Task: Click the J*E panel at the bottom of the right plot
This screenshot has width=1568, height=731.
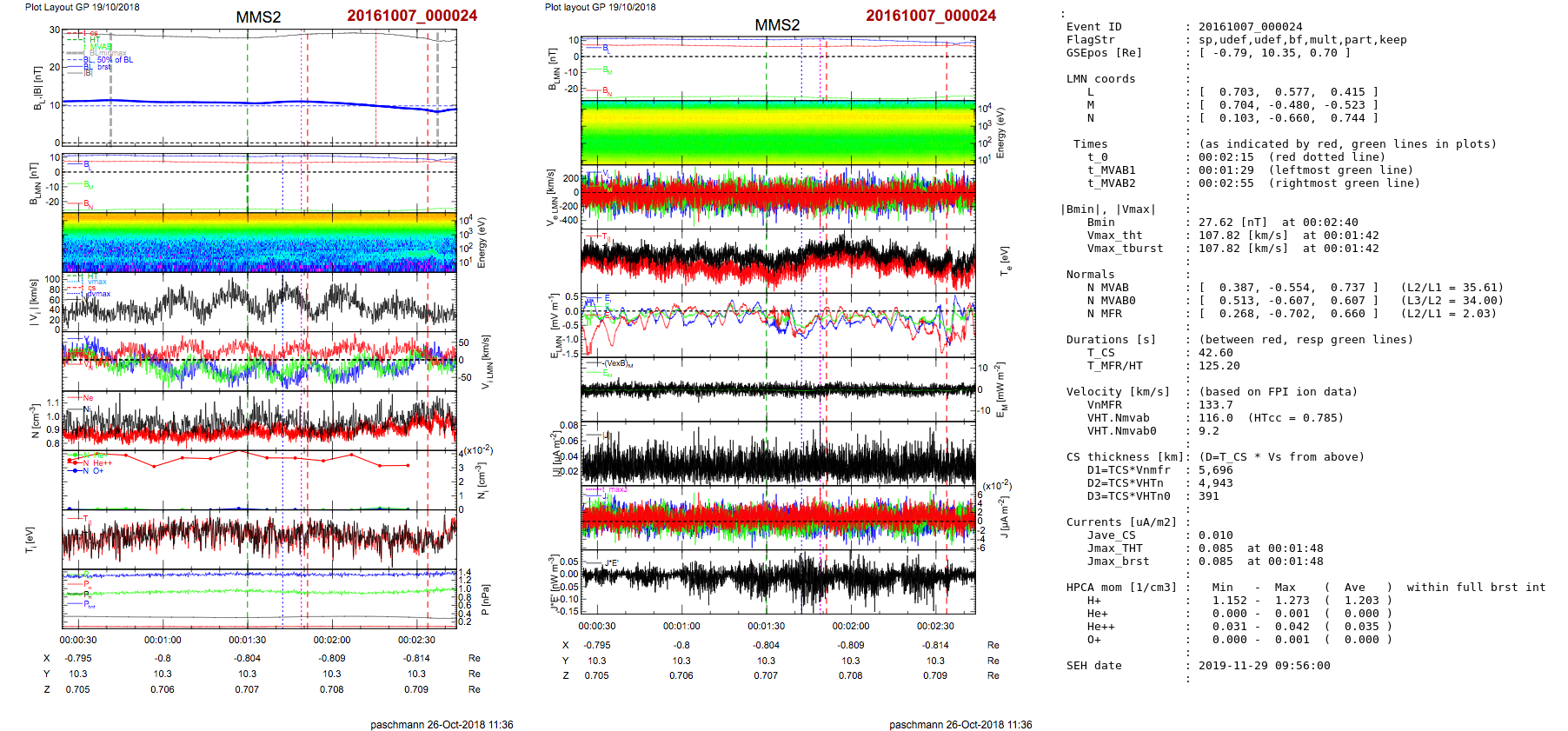Action: 777,582
